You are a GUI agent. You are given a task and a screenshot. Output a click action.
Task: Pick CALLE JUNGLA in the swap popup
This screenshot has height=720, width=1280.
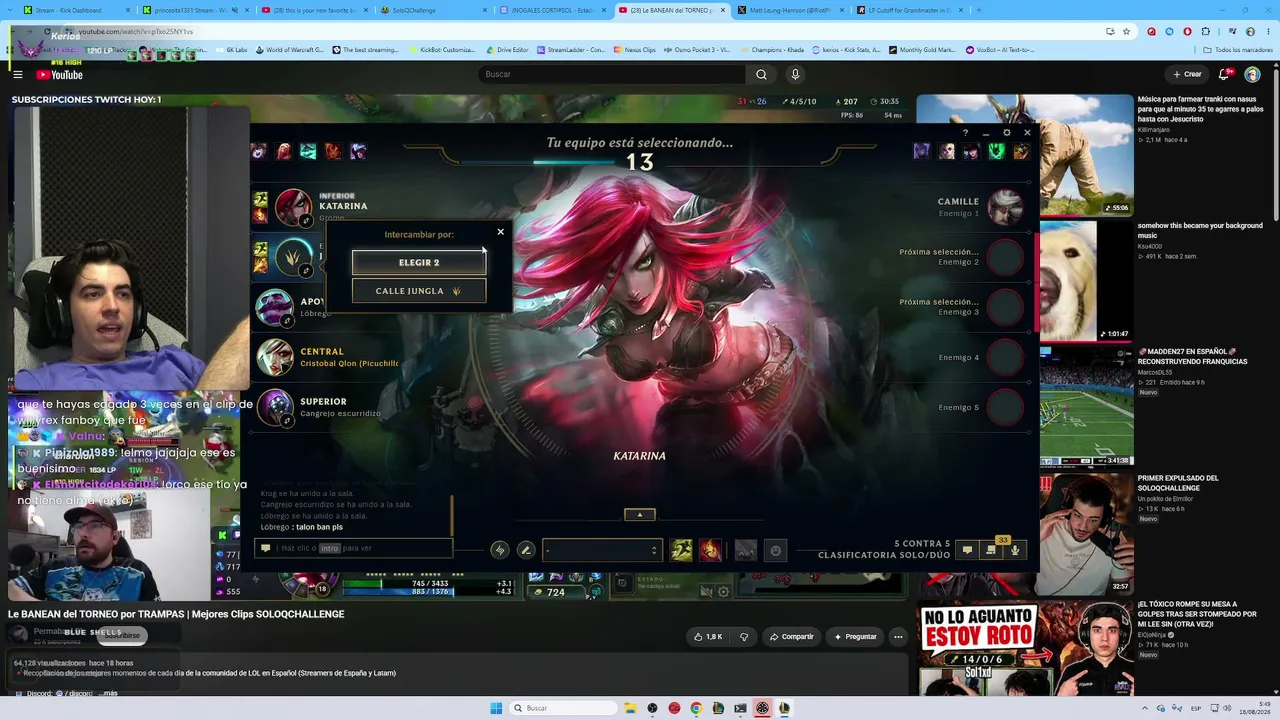[x=419, y=291]
